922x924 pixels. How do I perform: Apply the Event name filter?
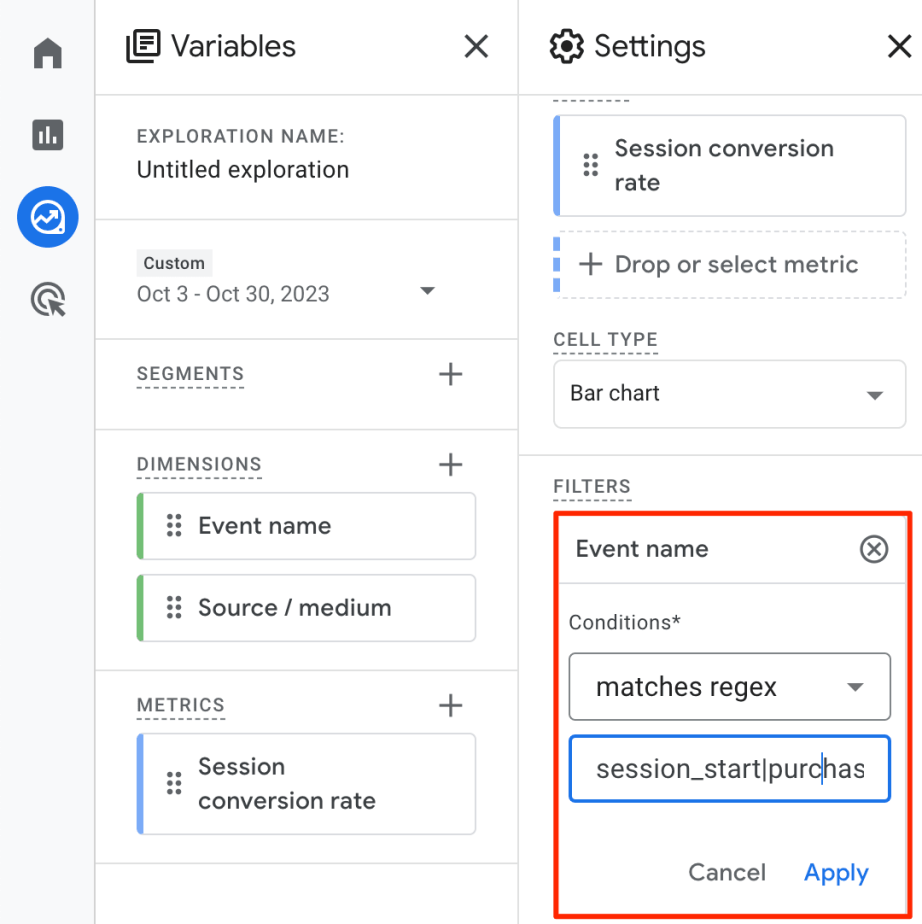pos(836,872)
